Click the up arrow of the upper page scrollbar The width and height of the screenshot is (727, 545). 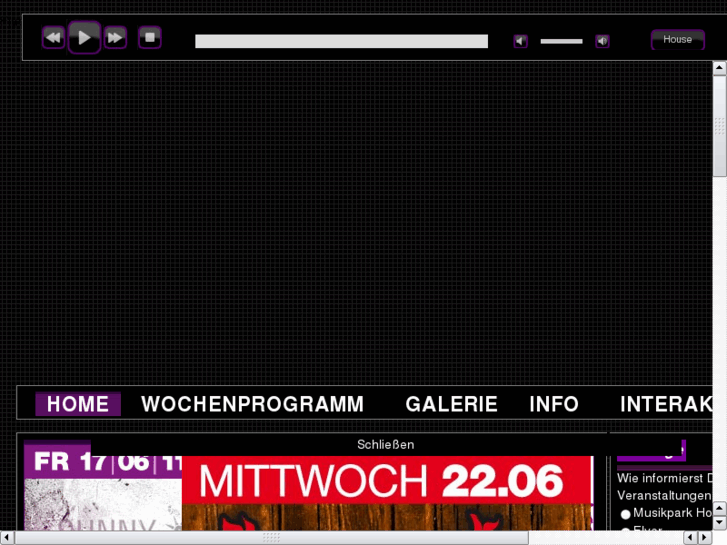point(720,68)
